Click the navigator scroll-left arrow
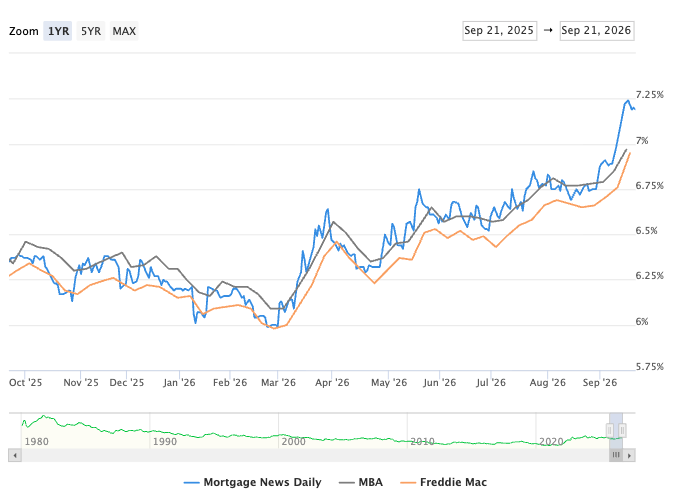The width and height of the screenshot is (679, 504). pyautogui.click(x=15, y=456)
